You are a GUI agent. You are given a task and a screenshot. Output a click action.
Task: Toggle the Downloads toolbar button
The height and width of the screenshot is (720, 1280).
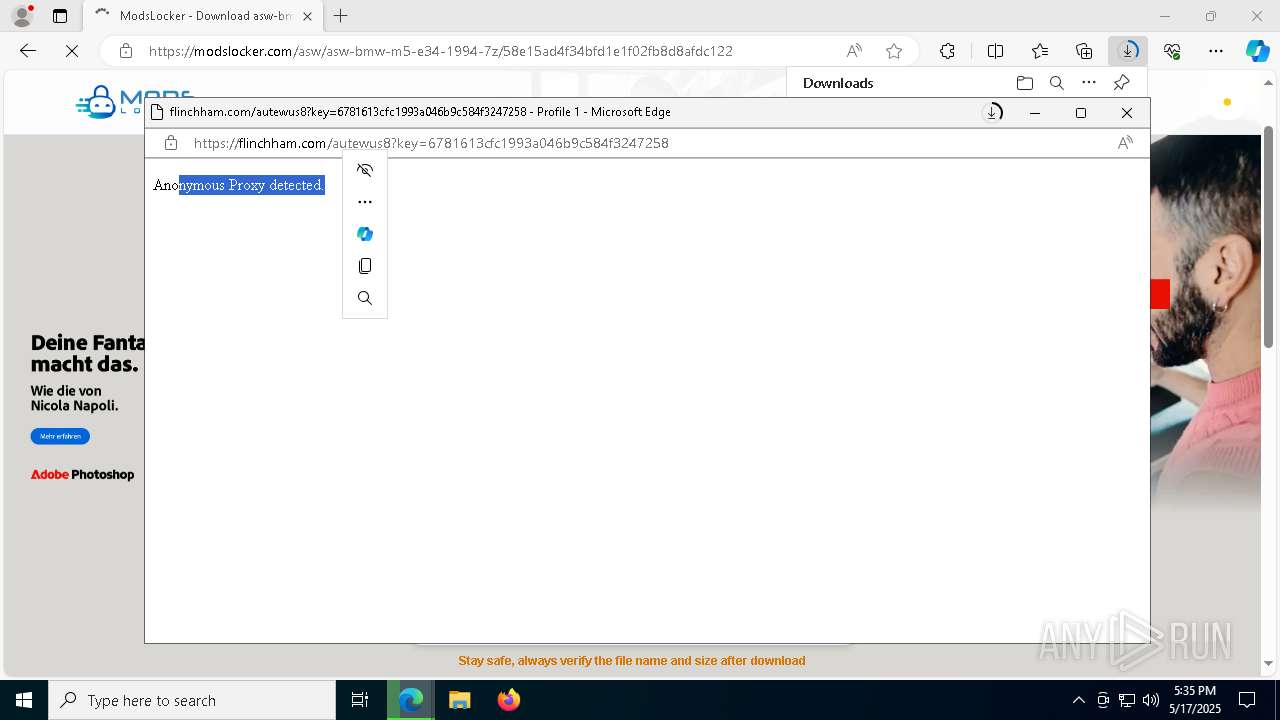tap(1128, 51)
